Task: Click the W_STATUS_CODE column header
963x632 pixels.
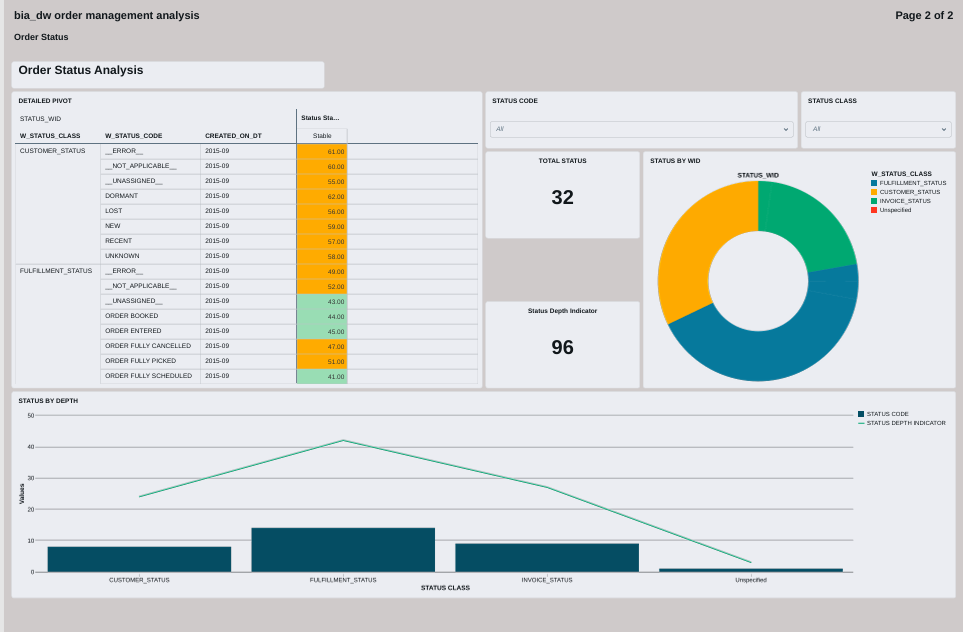Action: tap(133, 136)
